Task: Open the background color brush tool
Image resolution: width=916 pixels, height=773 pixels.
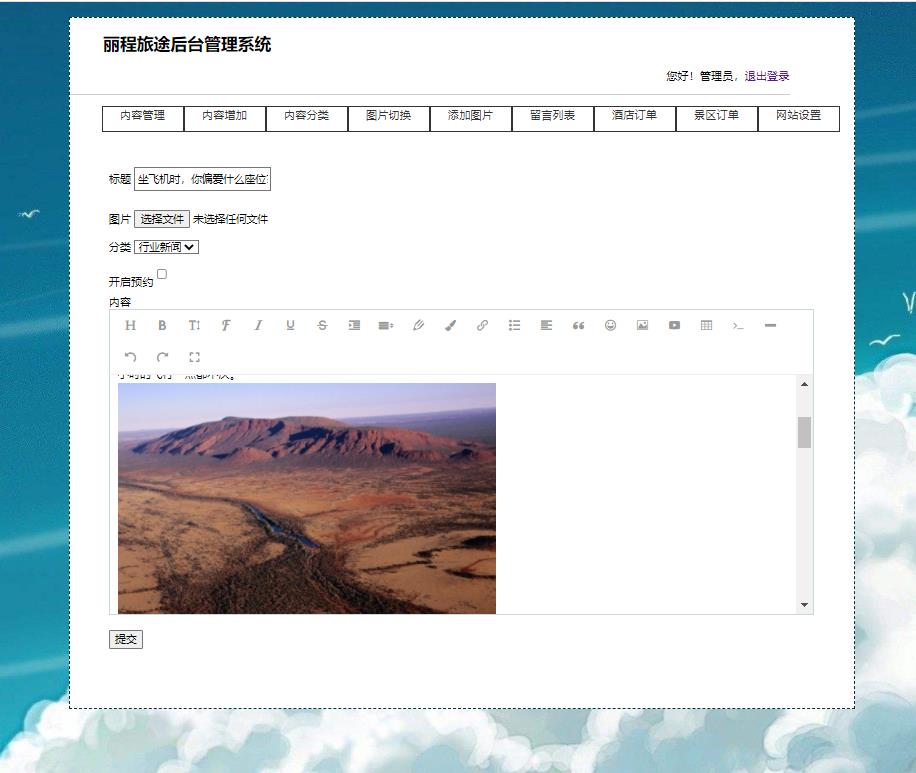Action: point(450,325)
